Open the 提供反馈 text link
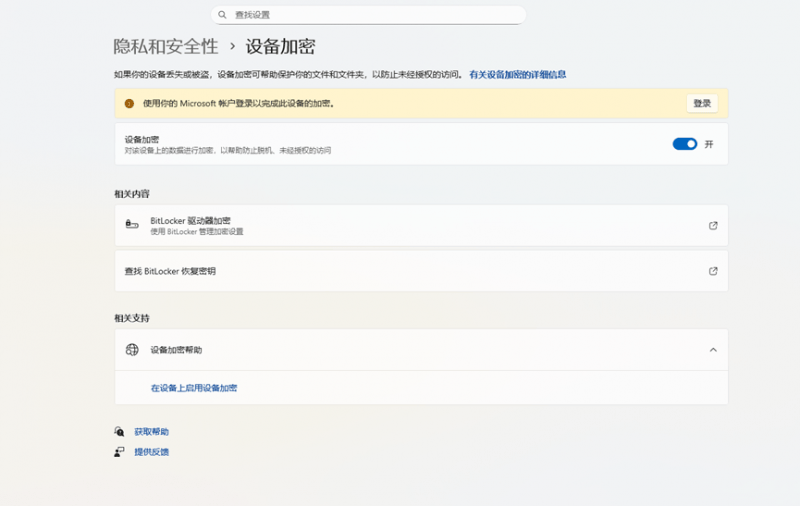The height and width of the screenshot is (506, 800). [x=152, y=452]
